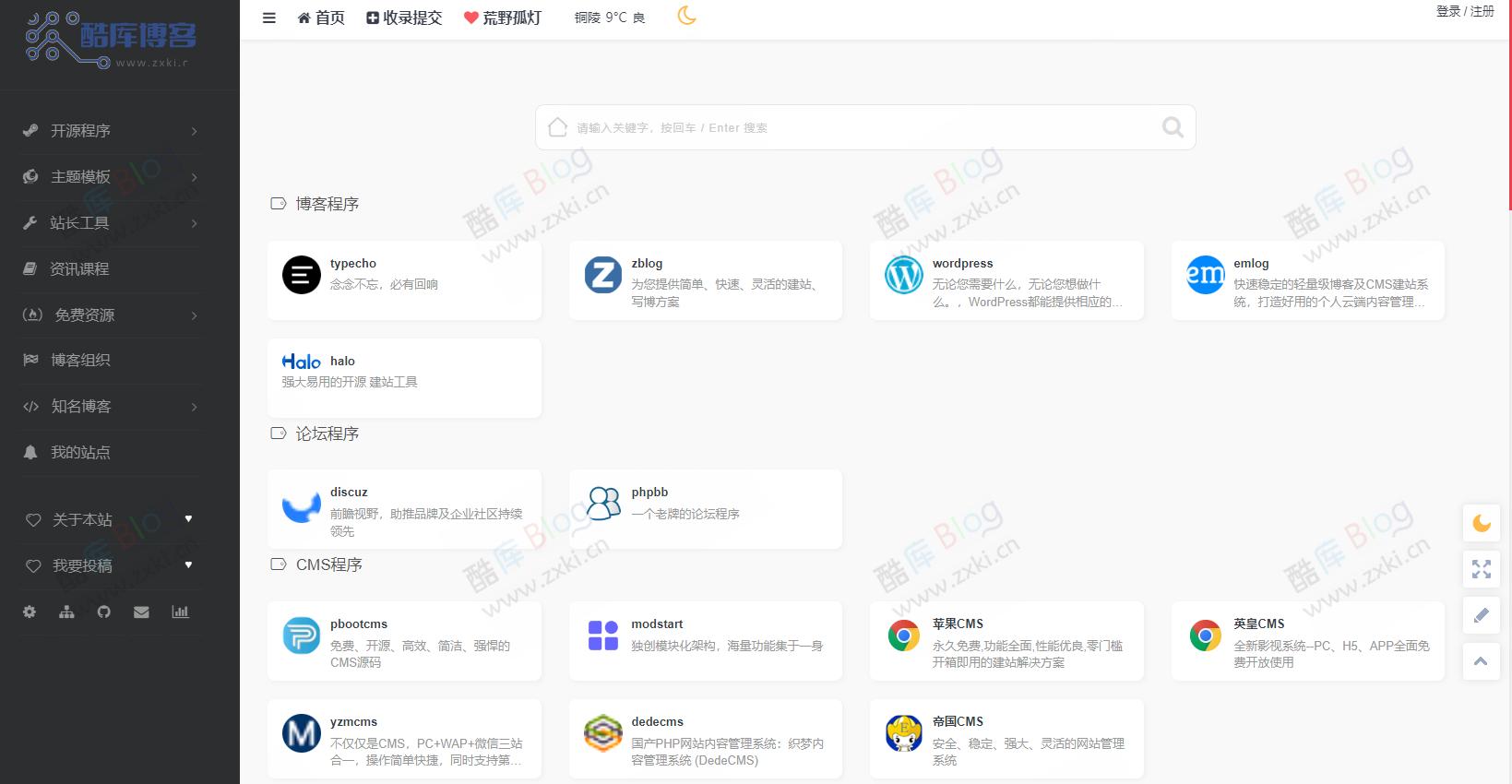Click the emlog em logo icon
The image size is (1512, 784).
pos(1206,275)
